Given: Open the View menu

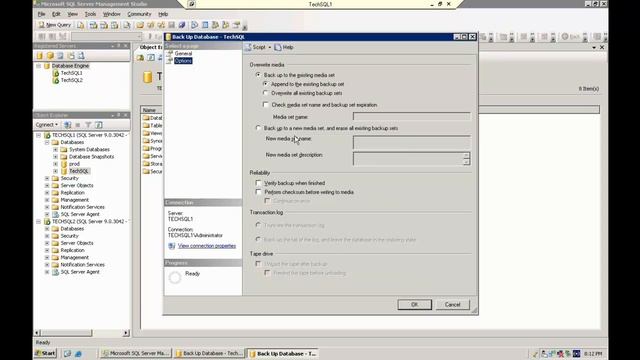Looking at the screenshot, I should (72, 14).
